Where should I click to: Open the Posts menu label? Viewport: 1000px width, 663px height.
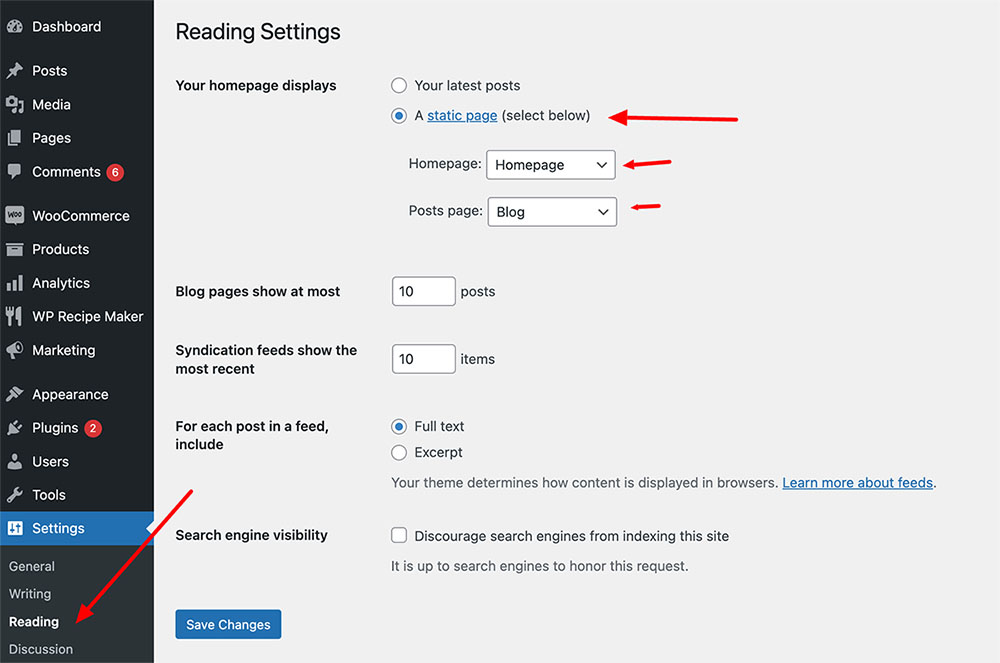(50, 71)
